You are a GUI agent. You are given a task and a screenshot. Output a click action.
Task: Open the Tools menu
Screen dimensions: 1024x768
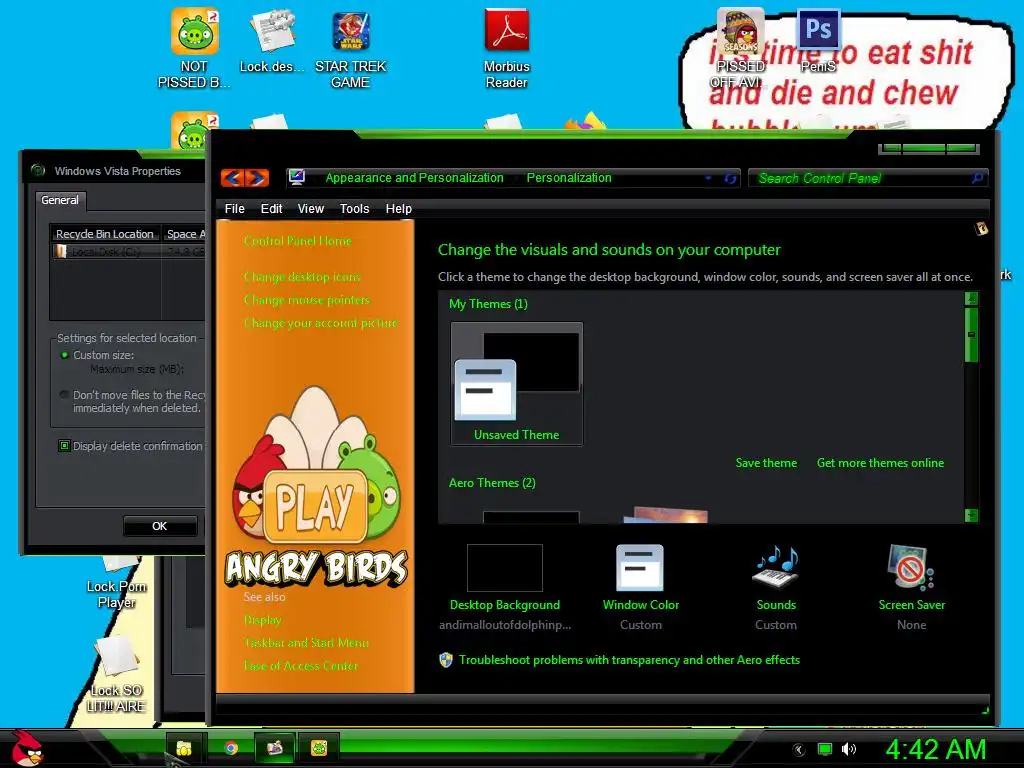click(355, 209)
